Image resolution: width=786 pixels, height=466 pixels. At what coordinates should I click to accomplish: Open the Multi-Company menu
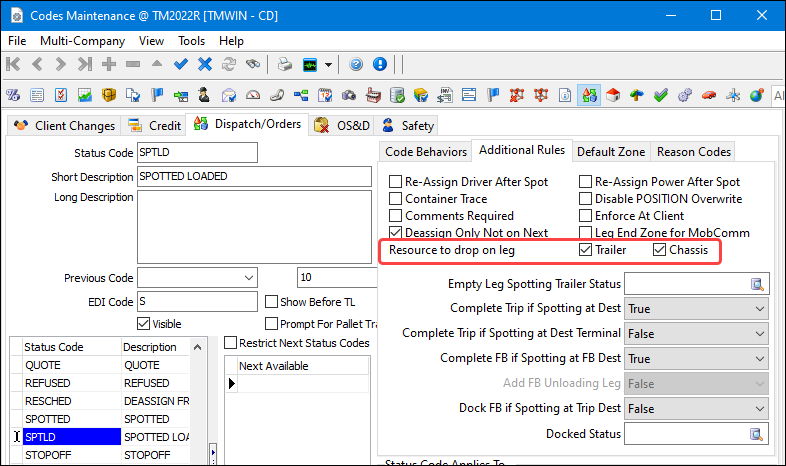coord(82,41)
